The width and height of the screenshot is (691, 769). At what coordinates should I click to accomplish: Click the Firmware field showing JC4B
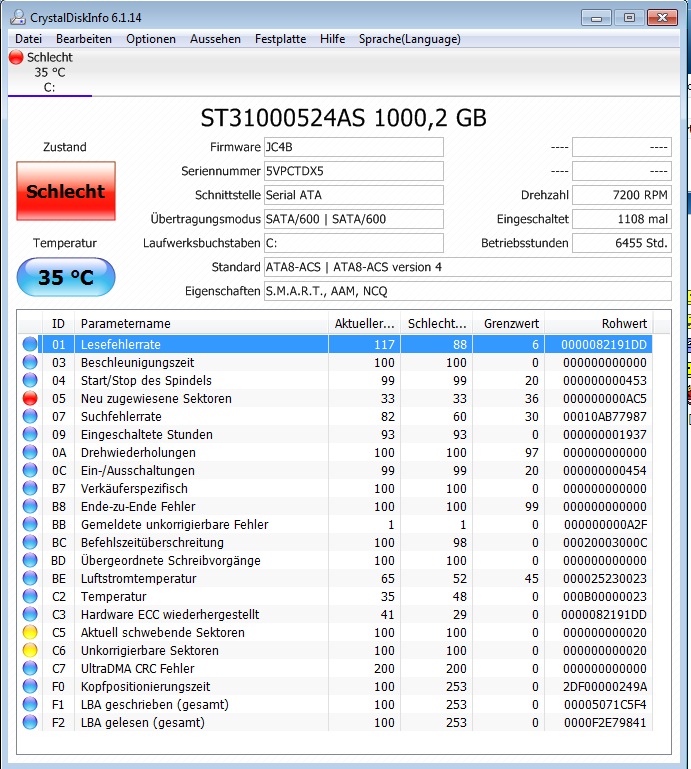click(354, 147)
